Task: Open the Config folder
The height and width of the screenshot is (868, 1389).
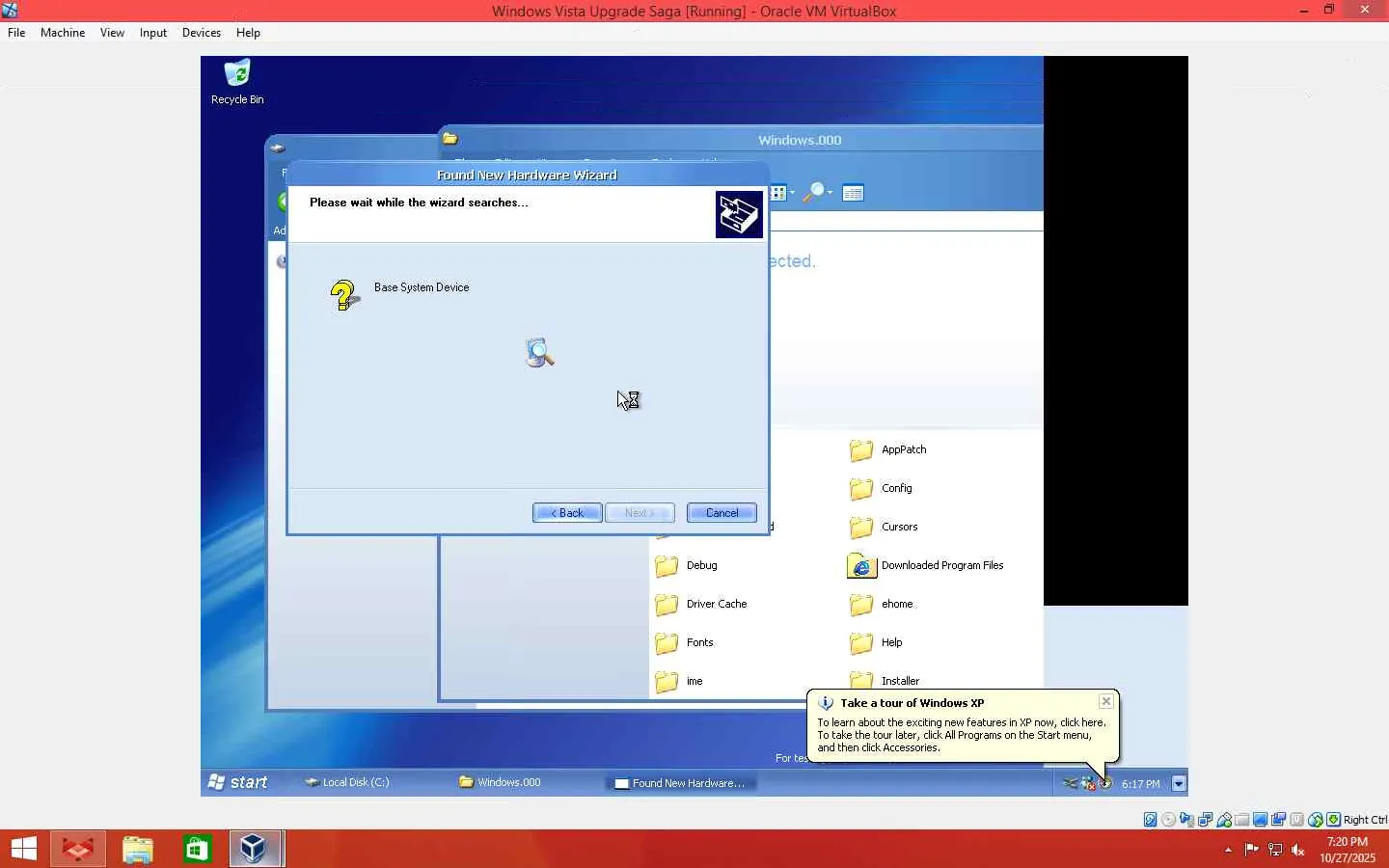Action: point(881,488)
